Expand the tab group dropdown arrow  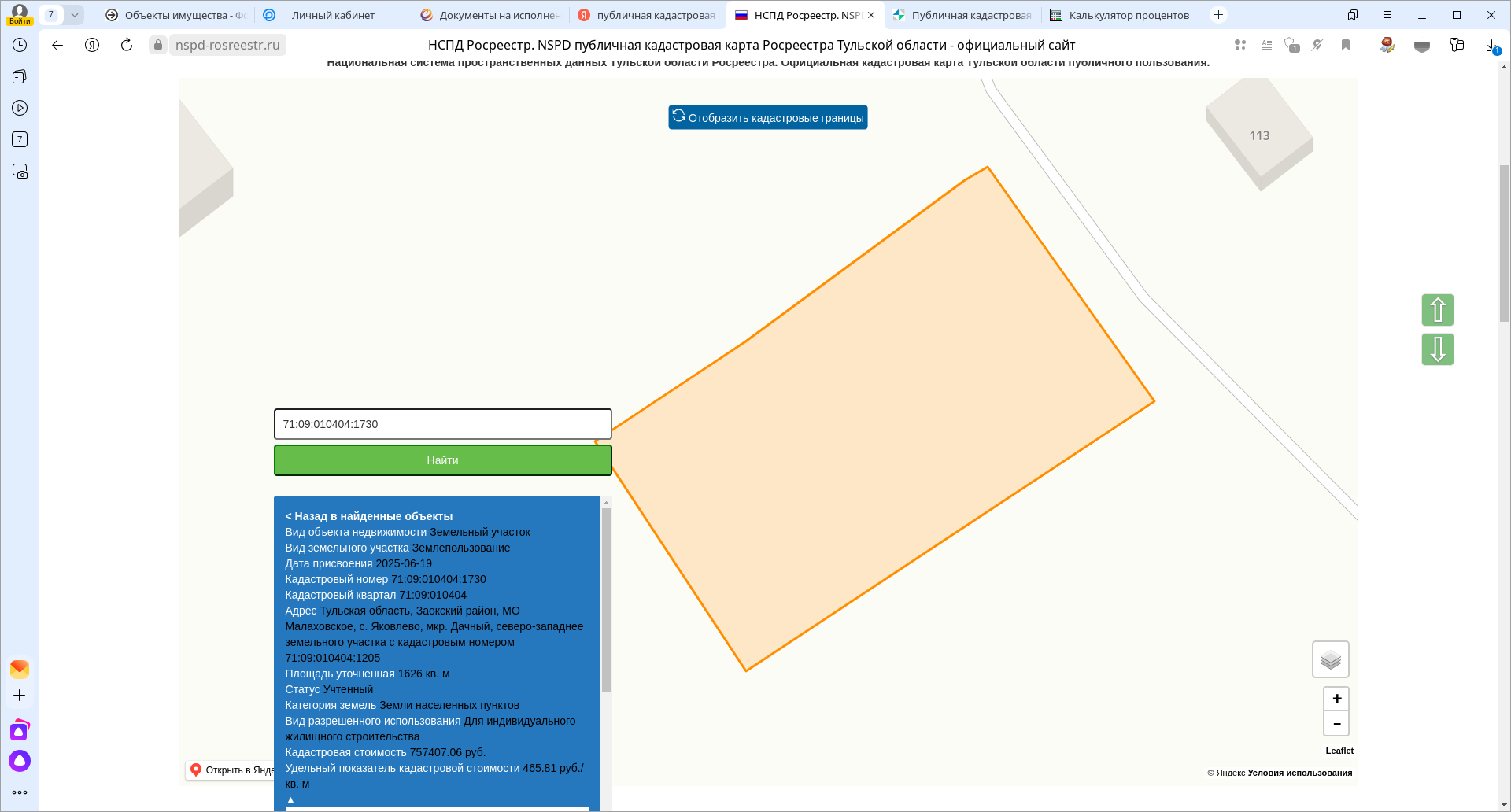(x=75, y=15)
